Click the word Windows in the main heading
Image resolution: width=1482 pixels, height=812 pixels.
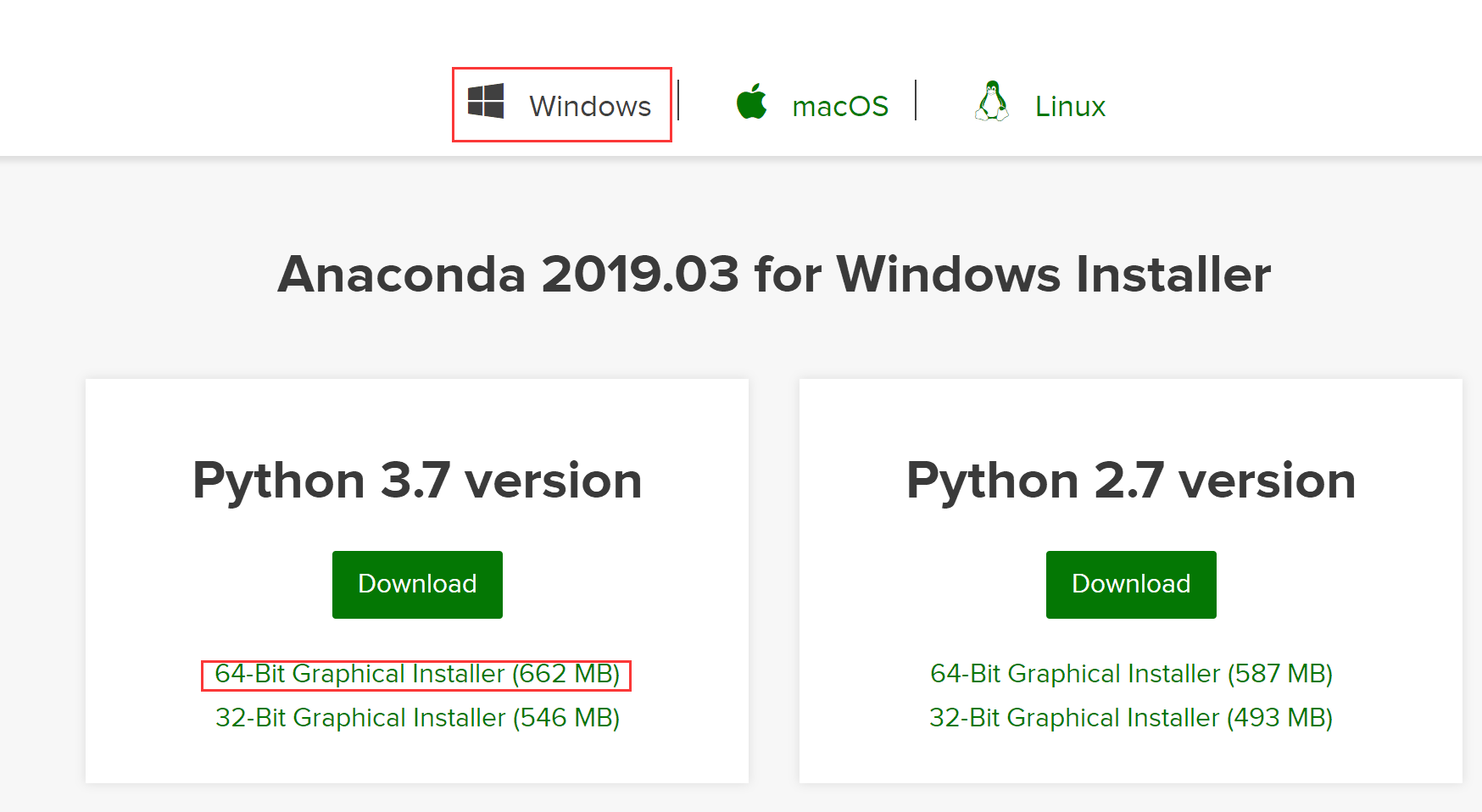949,275
